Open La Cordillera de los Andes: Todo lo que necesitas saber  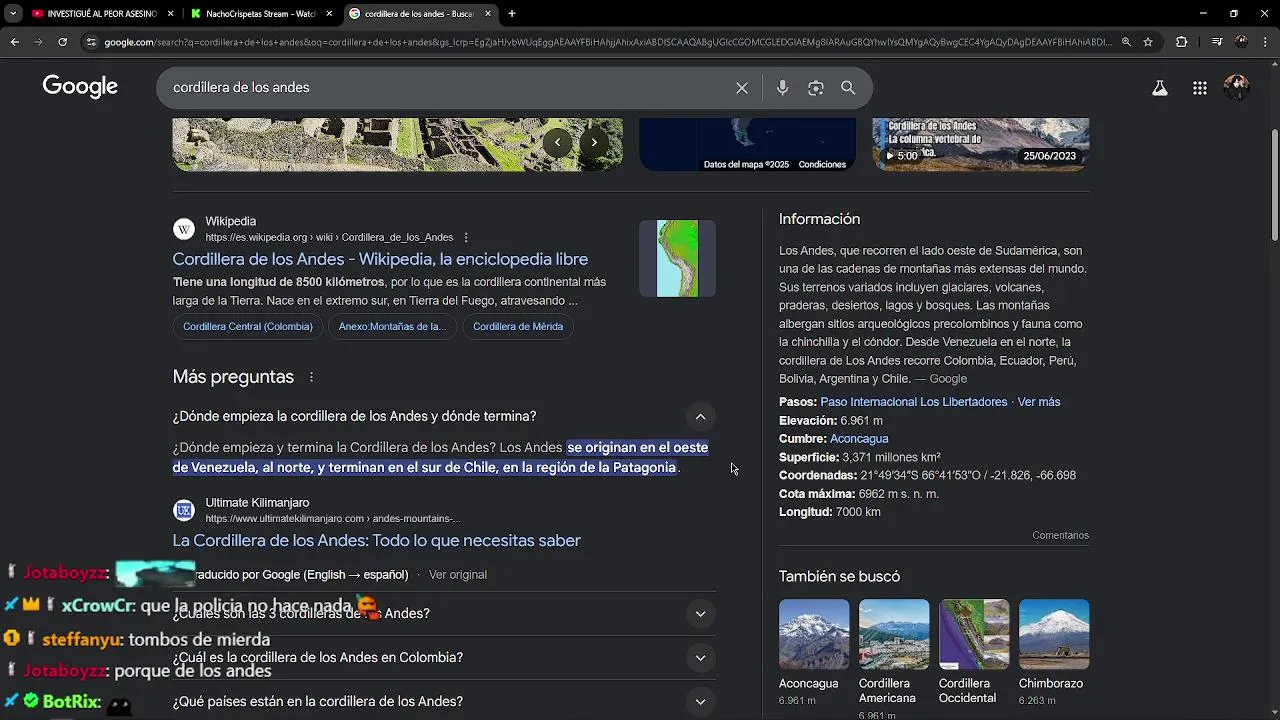click(377, 541)
